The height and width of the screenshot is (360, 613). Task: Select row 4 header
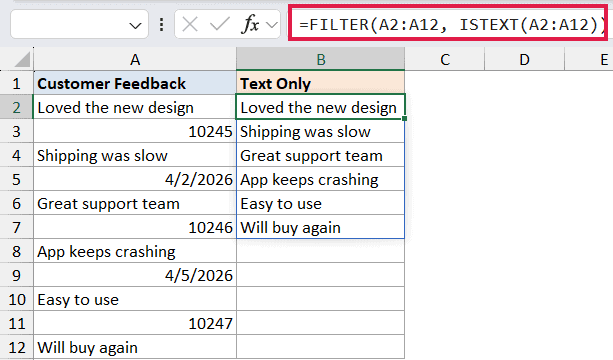16,155
